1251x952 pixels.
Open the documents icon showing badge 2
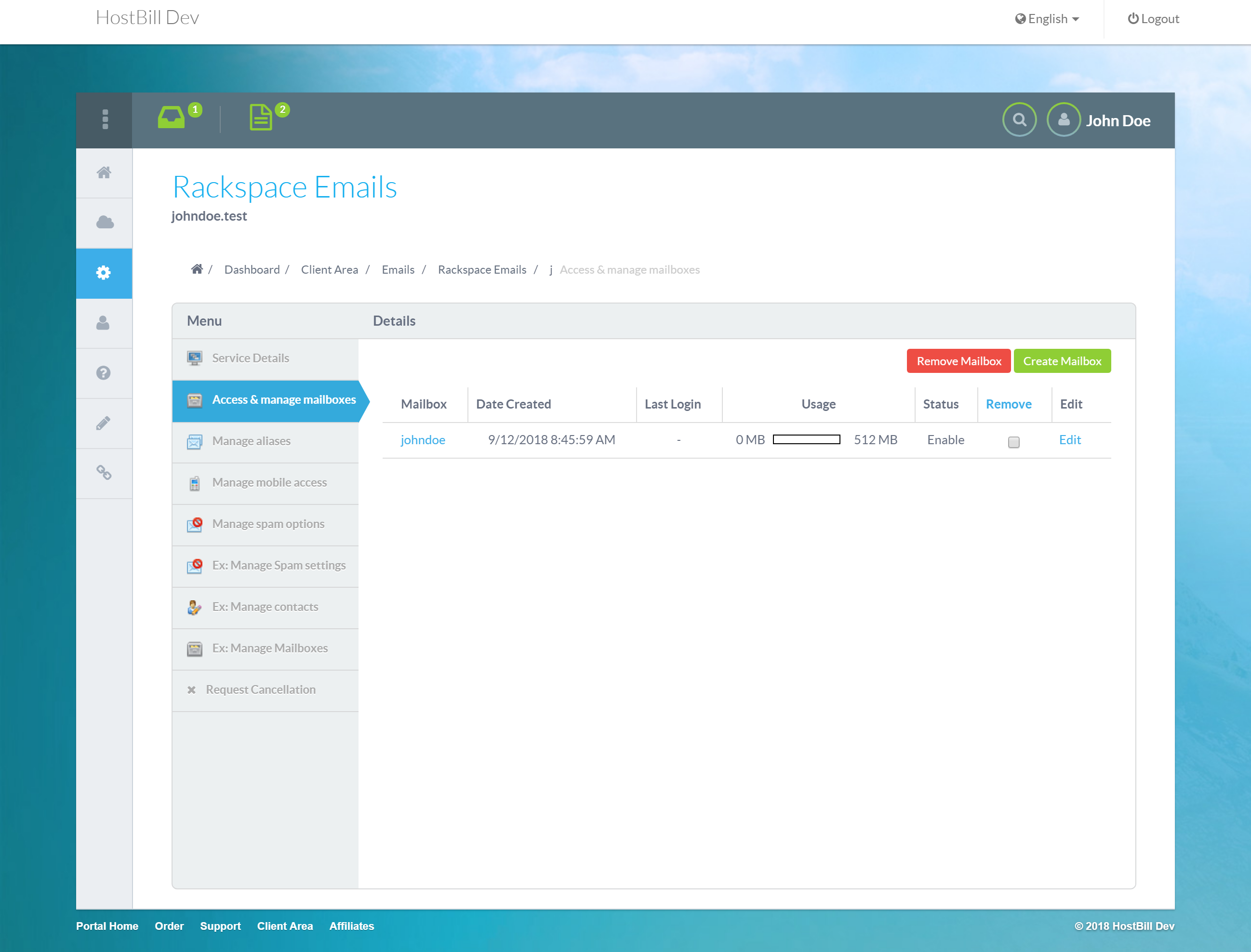click(x=261, y=117)
